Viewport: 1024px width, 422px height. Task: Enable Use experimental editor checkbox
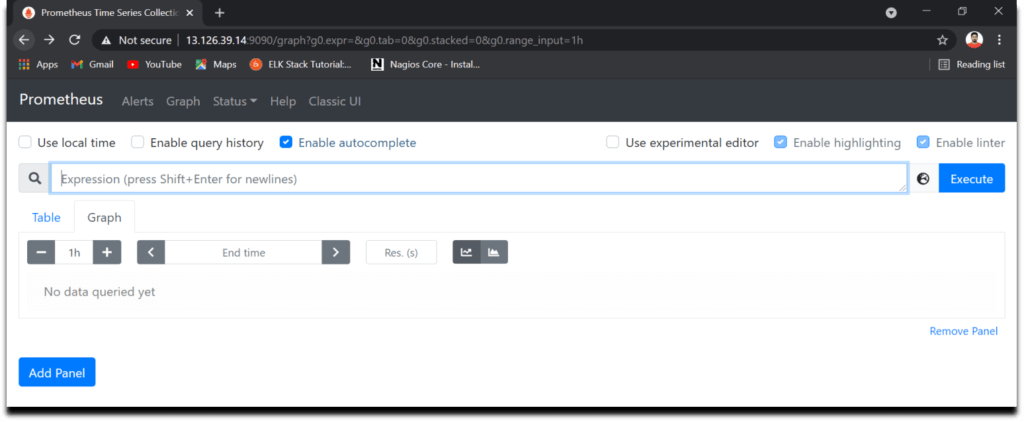pos(613,142)
